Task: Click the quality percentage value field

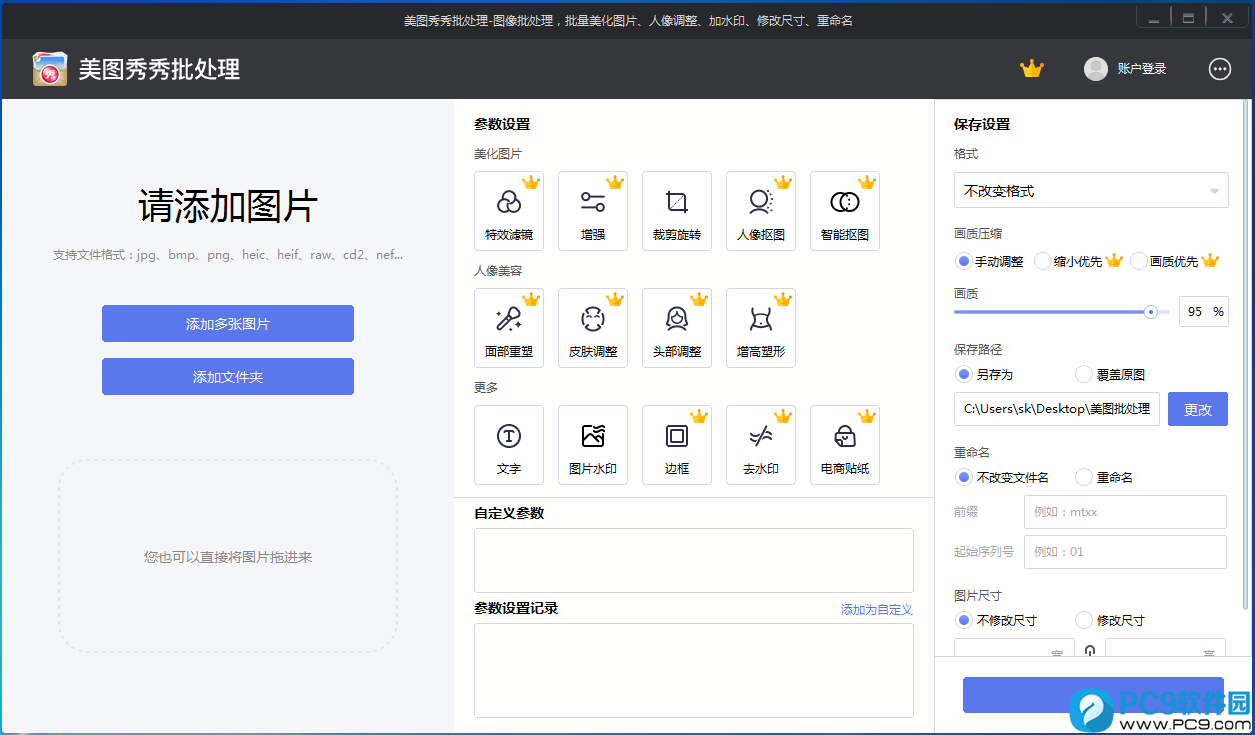Action: (x=1204, y=312)
